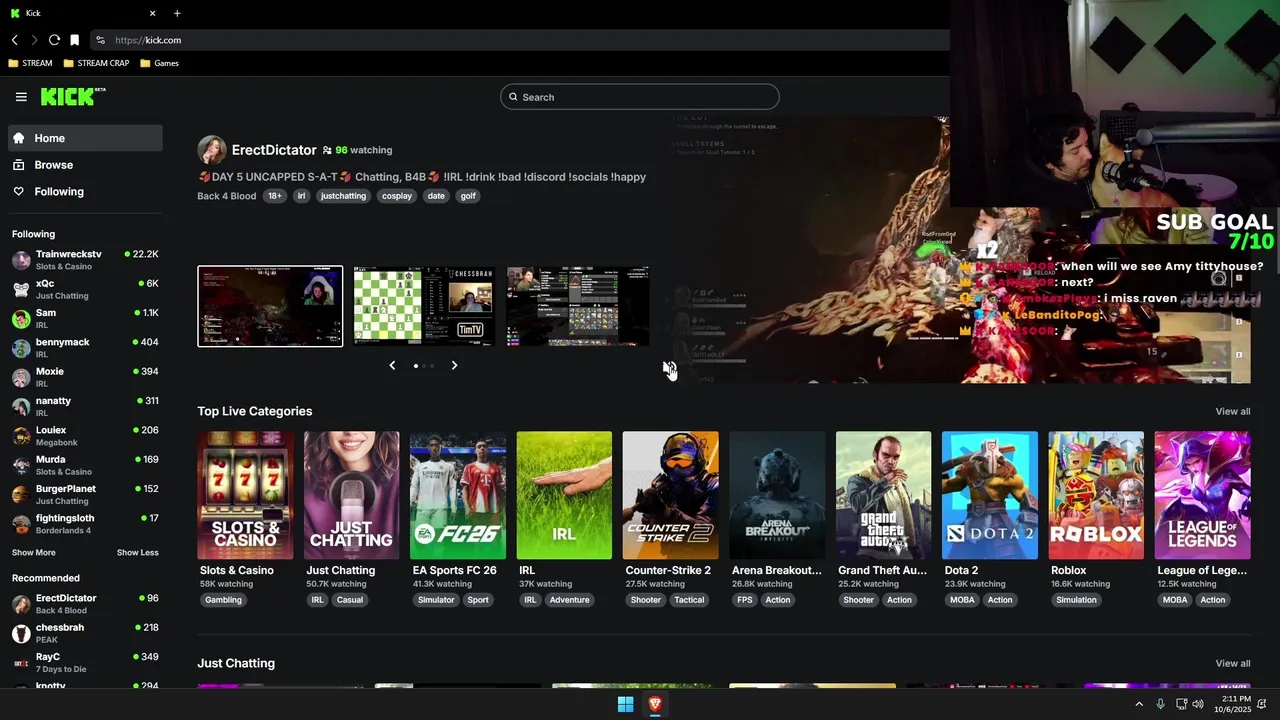1280x720 pixels.
Task: Open Moxie avatar in Following list
Action: click(21, 377)
